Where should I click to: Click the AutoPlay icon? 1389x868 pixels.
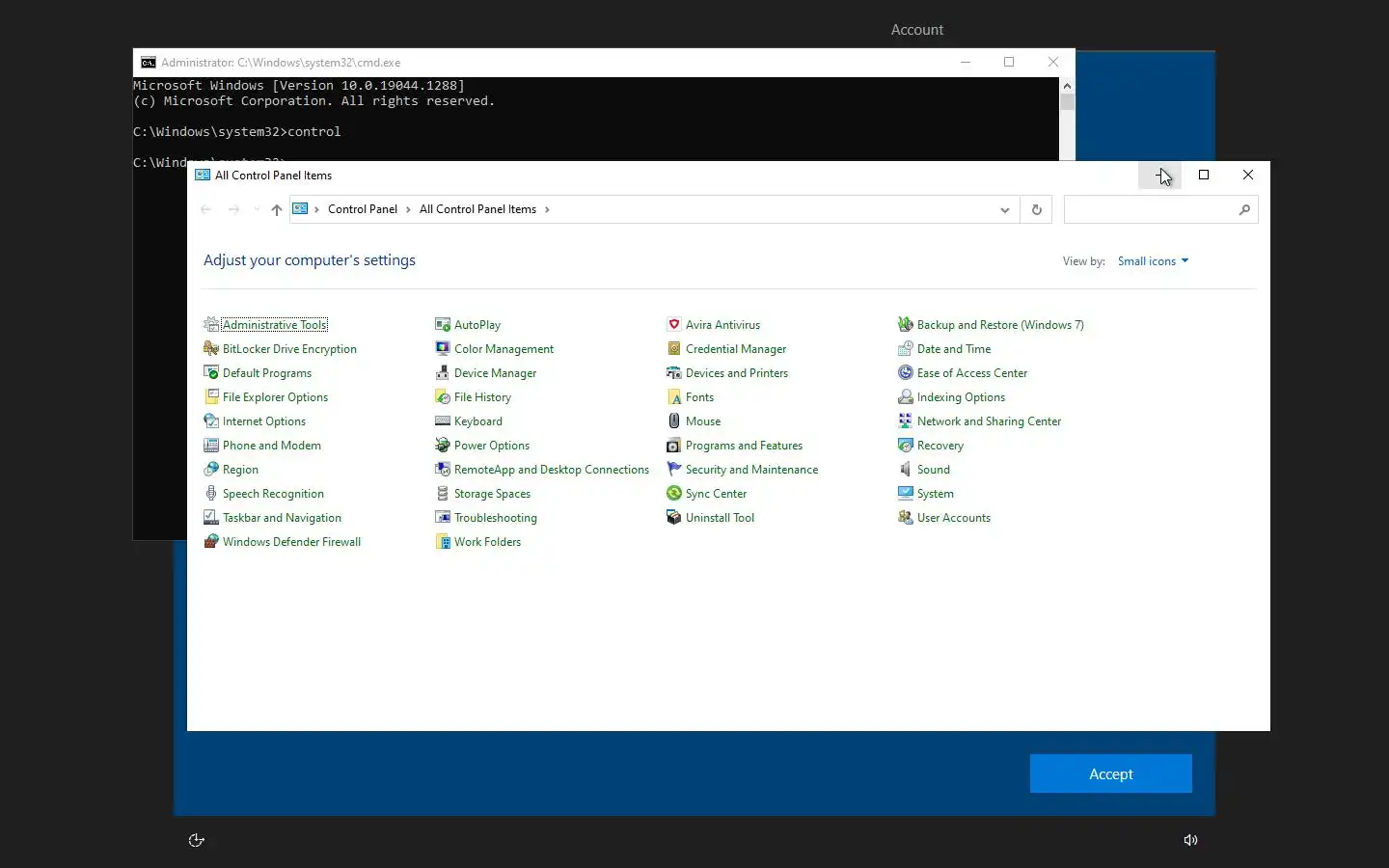coord(443,324)
